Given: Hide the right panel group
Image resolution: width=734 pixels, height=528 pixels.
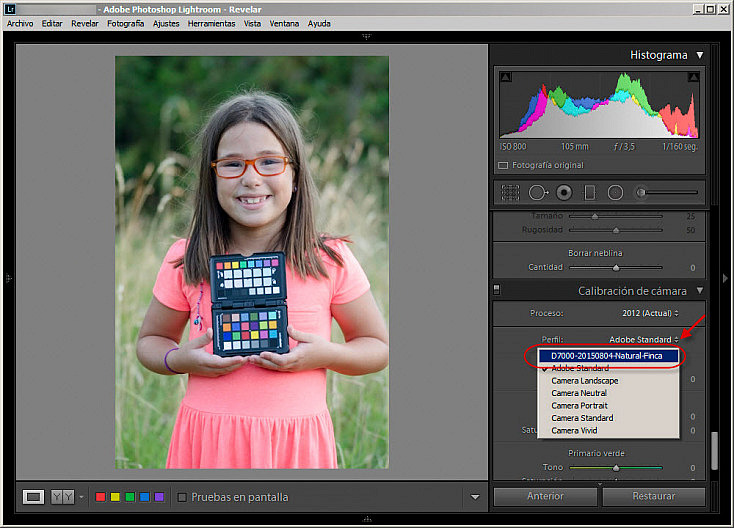Looking at the screenshot, I should [725, 278].
